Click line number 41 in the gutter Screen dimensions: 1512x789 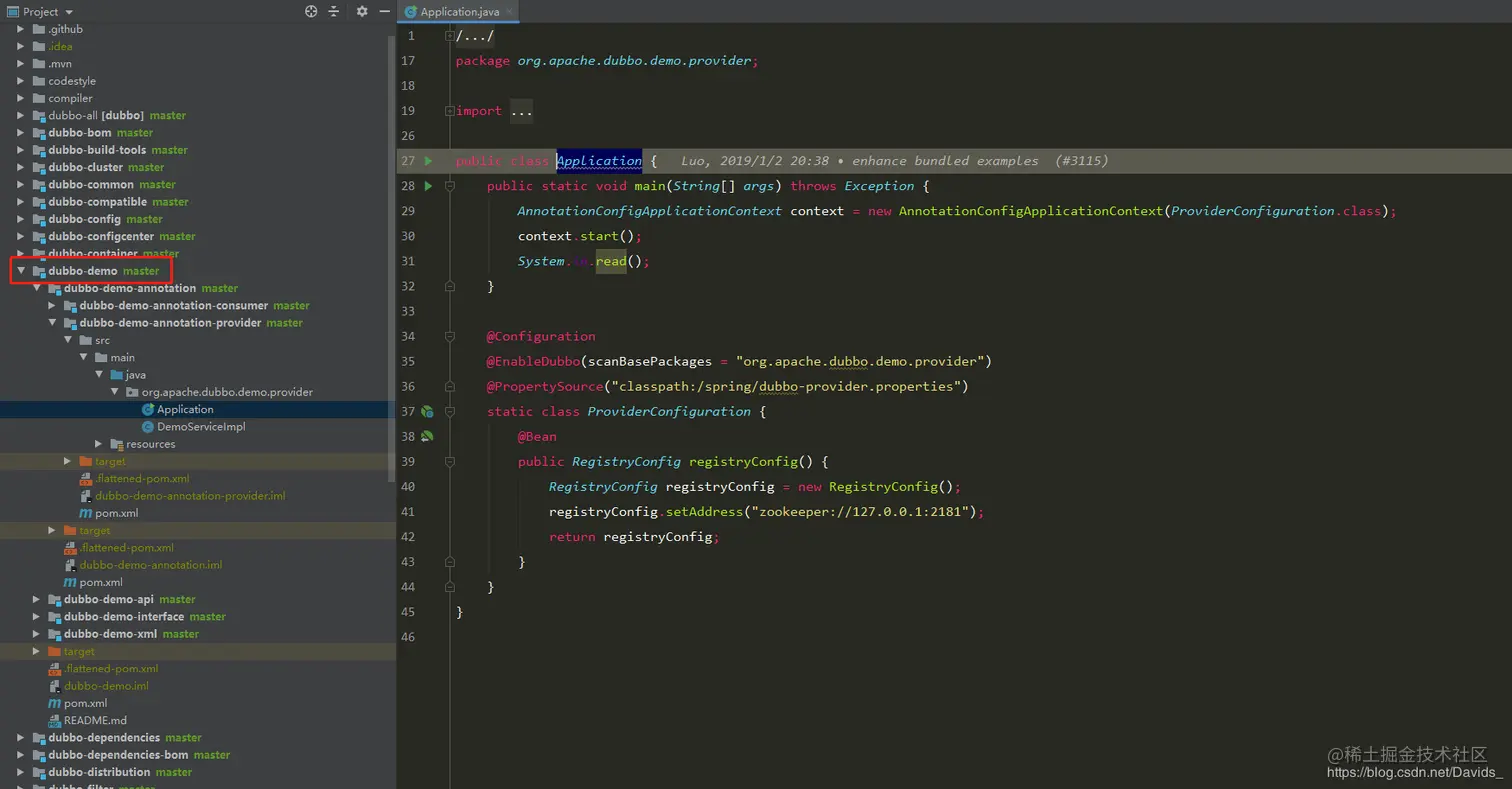click(407, 512)
